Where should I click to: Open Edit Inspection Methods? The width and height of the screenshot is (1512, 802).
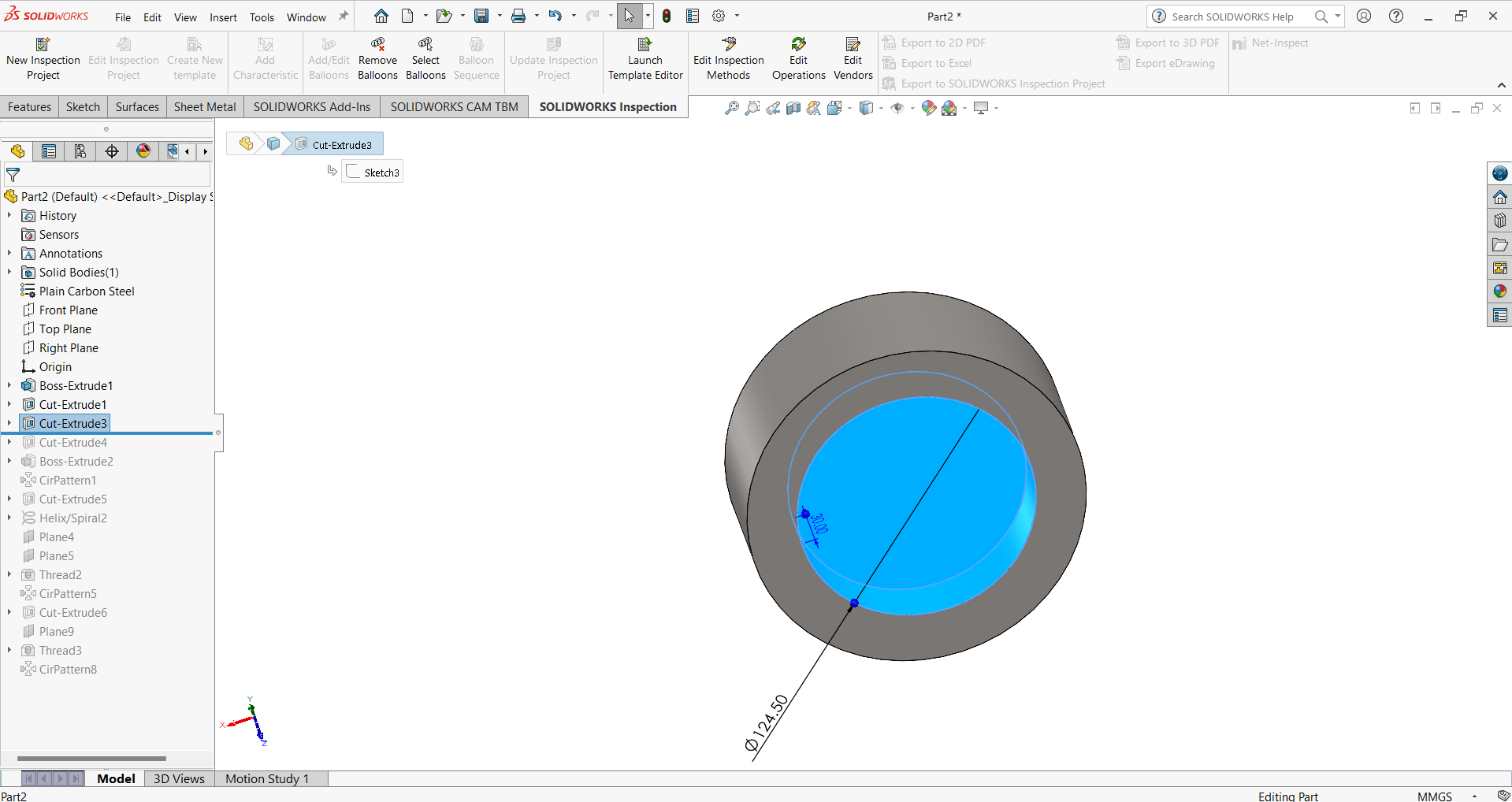(728, 59)
